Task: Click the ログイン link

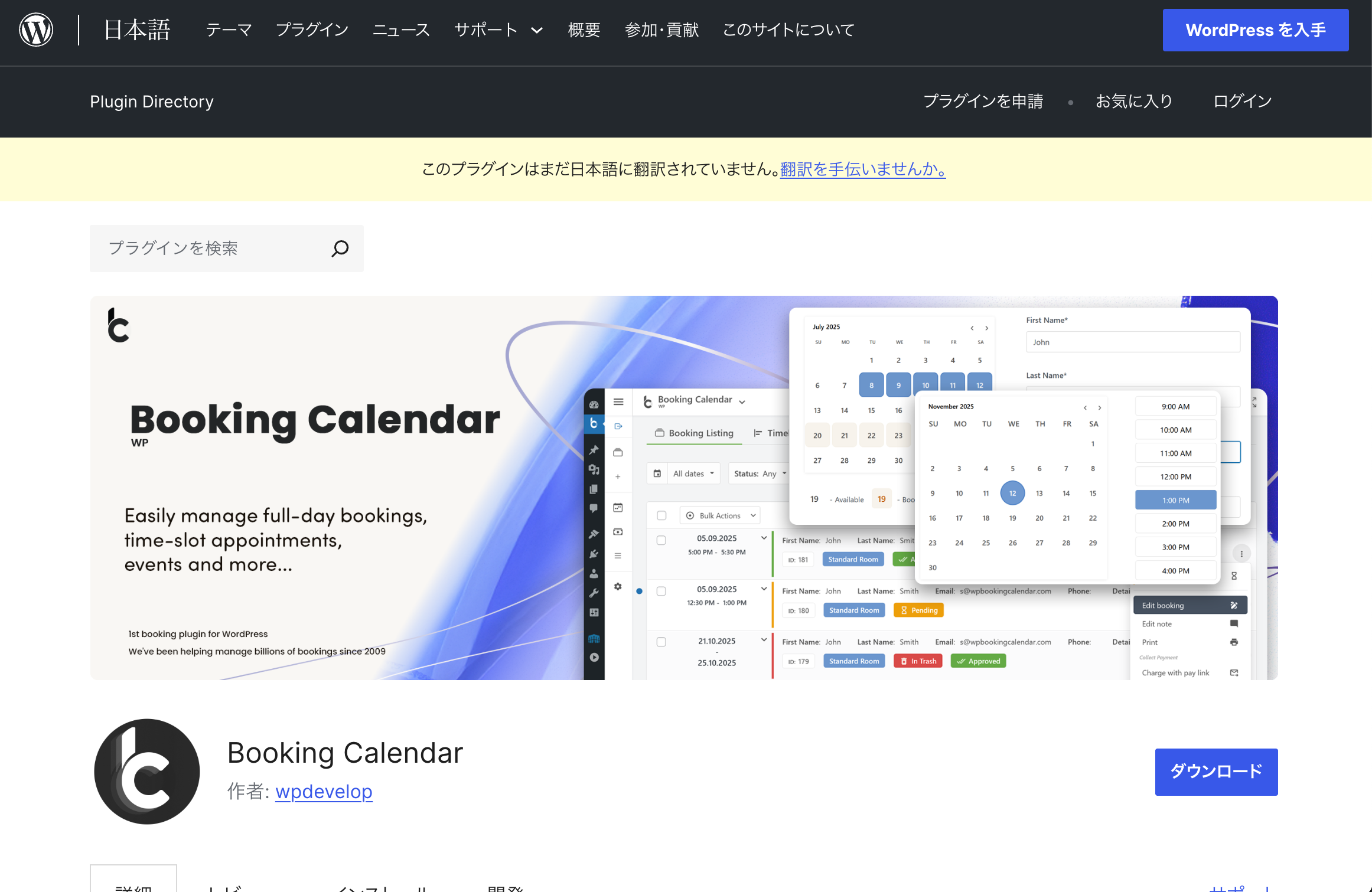Action: pos(1243,102)
